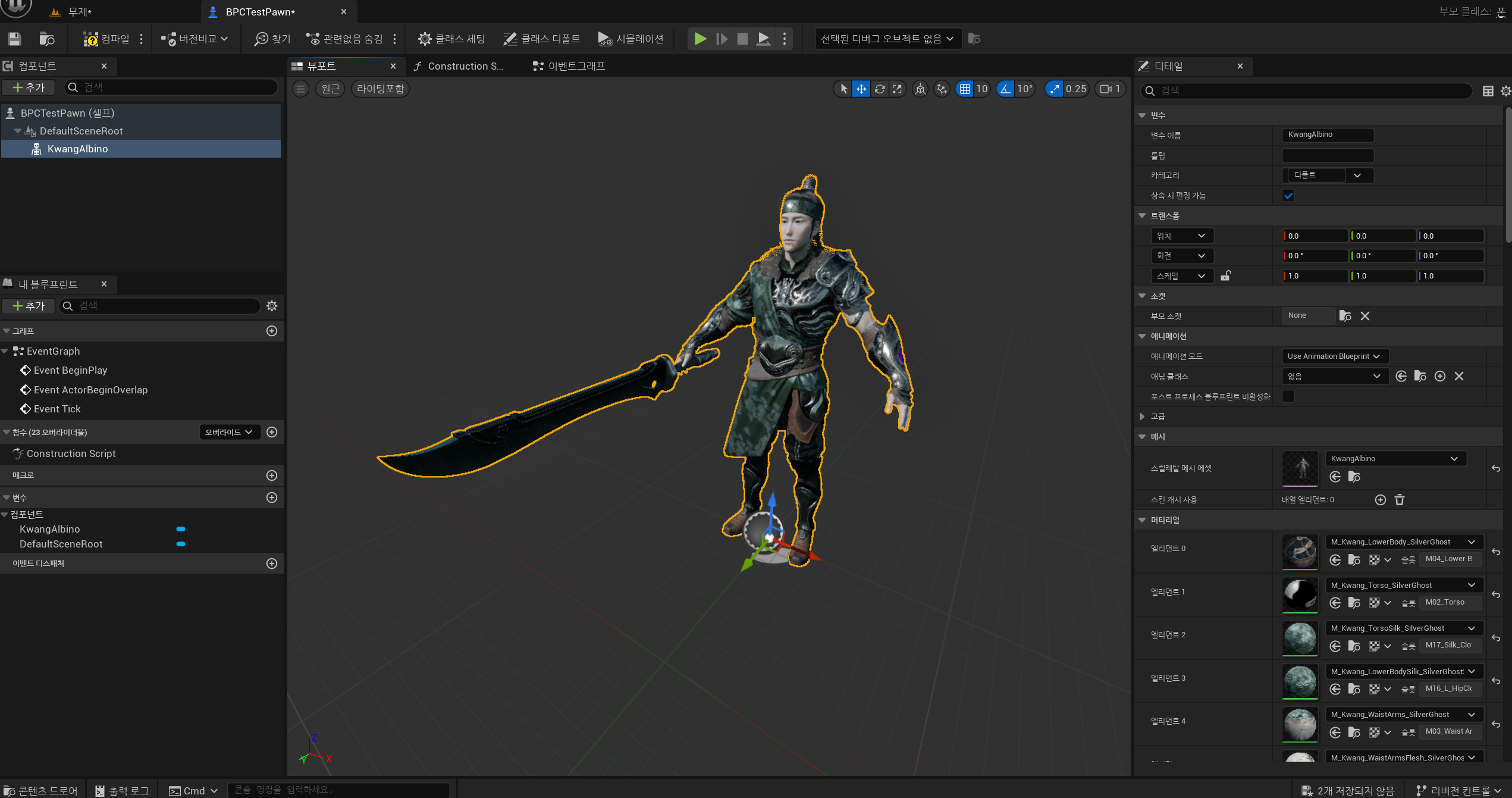The width and height of the screenshot is (1512, 798).
Task: Add a new event dispatcher plus icon
Action: point(272,564)
